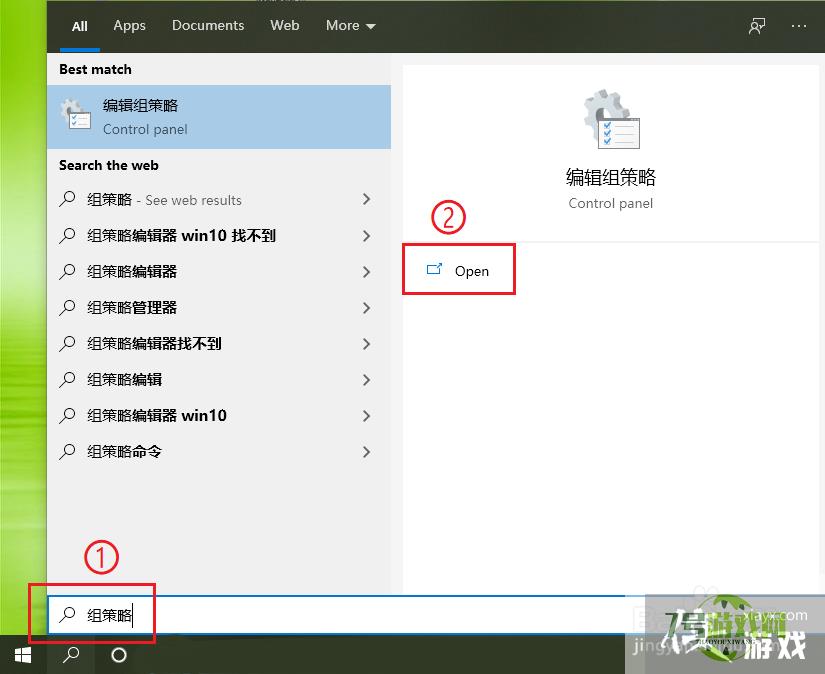Select the suggestion row ending in 组策略编辑器 win10
Image resolution: width=825 pixels, height=674 pixels.
219,416
